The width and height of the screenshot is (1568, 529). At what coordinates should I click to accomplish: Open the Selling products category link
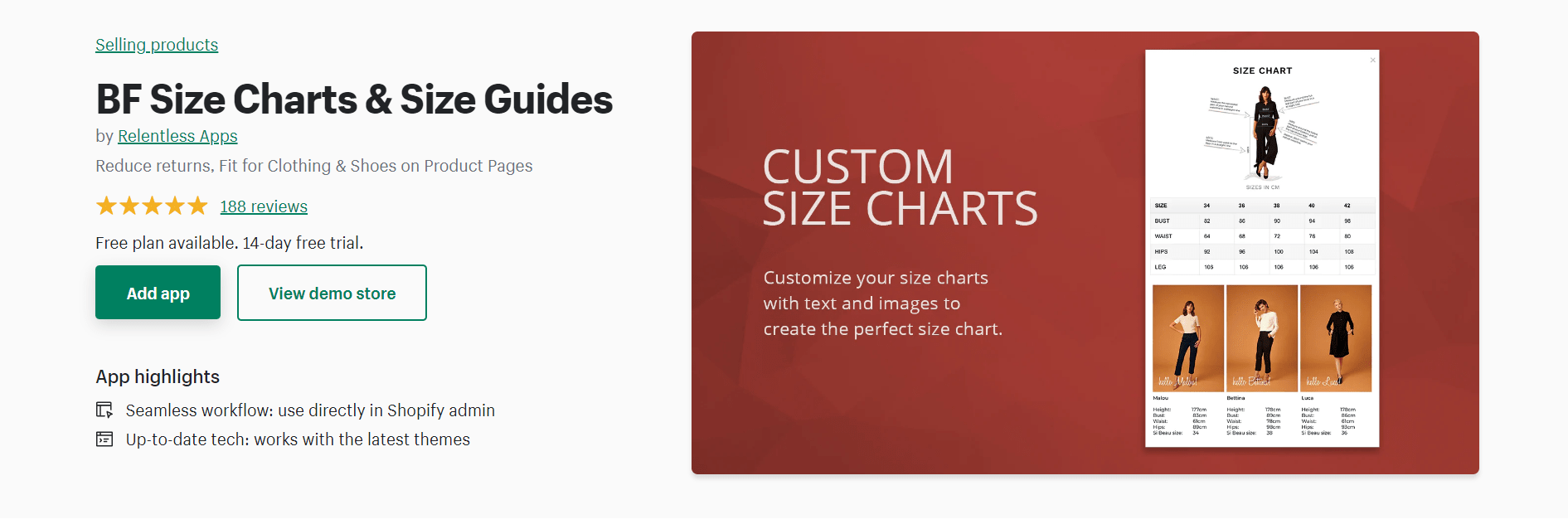click(x=157, y=45)
